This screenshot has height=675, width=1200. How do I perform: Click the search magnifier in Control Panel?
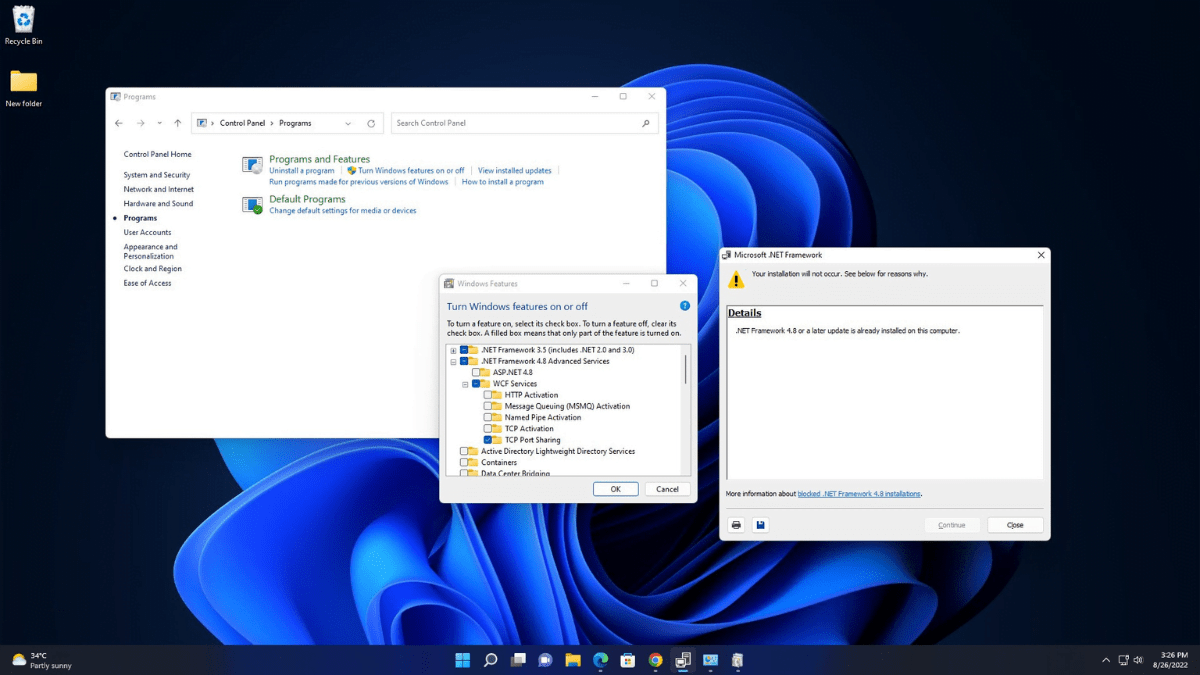pos(646,123)
